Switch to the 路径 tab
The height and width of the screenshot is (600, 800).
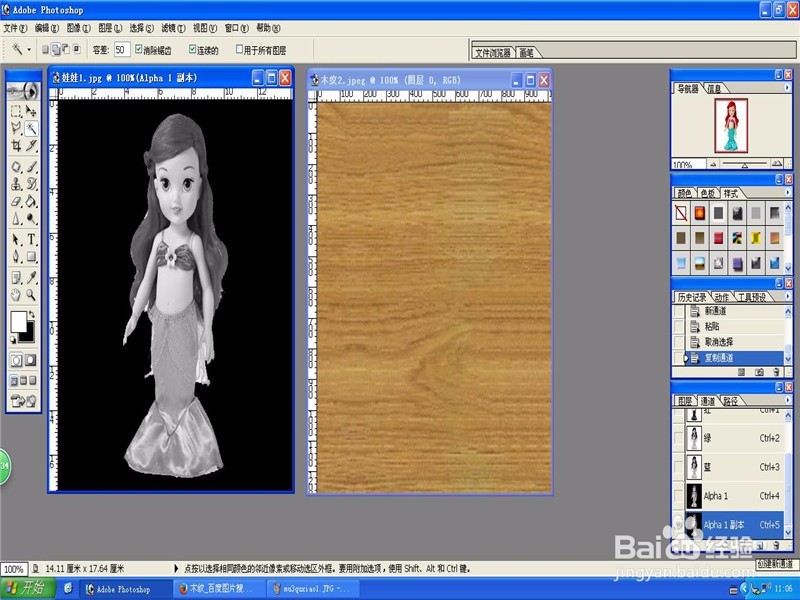click(731, 401)
